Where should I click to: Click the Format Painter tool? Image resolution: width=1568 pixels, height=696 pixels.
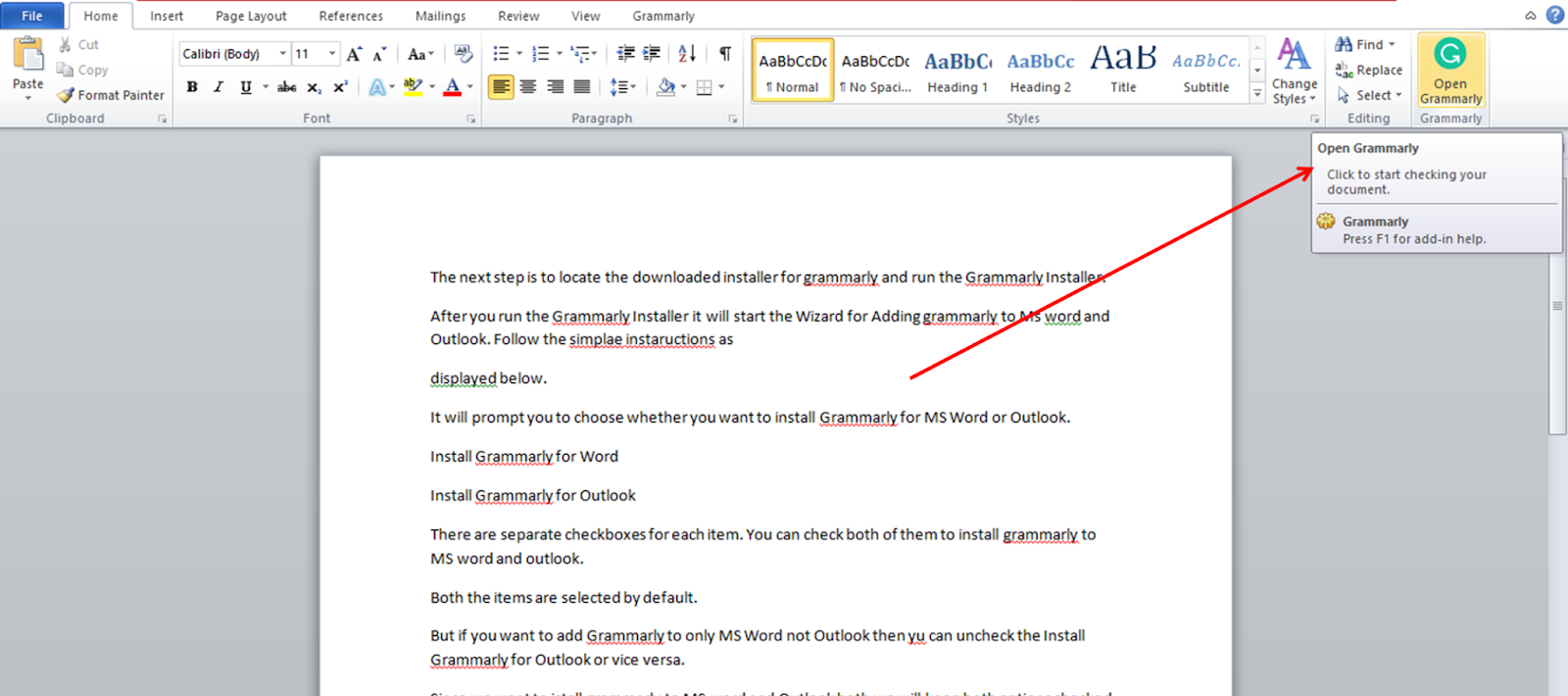[x=111, y=95]
